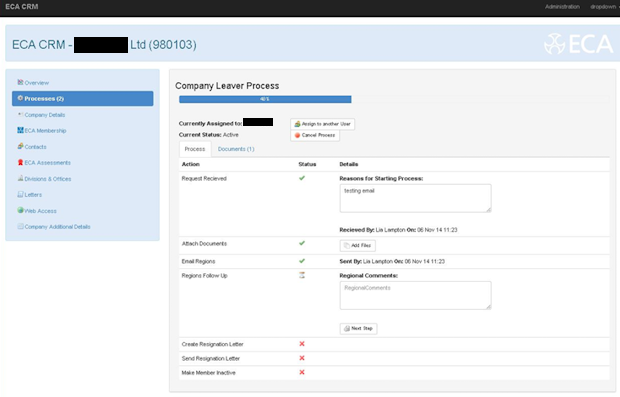Click the Create Resignation Letter row text
Viewport: 620px width, 397px height.
212,344
